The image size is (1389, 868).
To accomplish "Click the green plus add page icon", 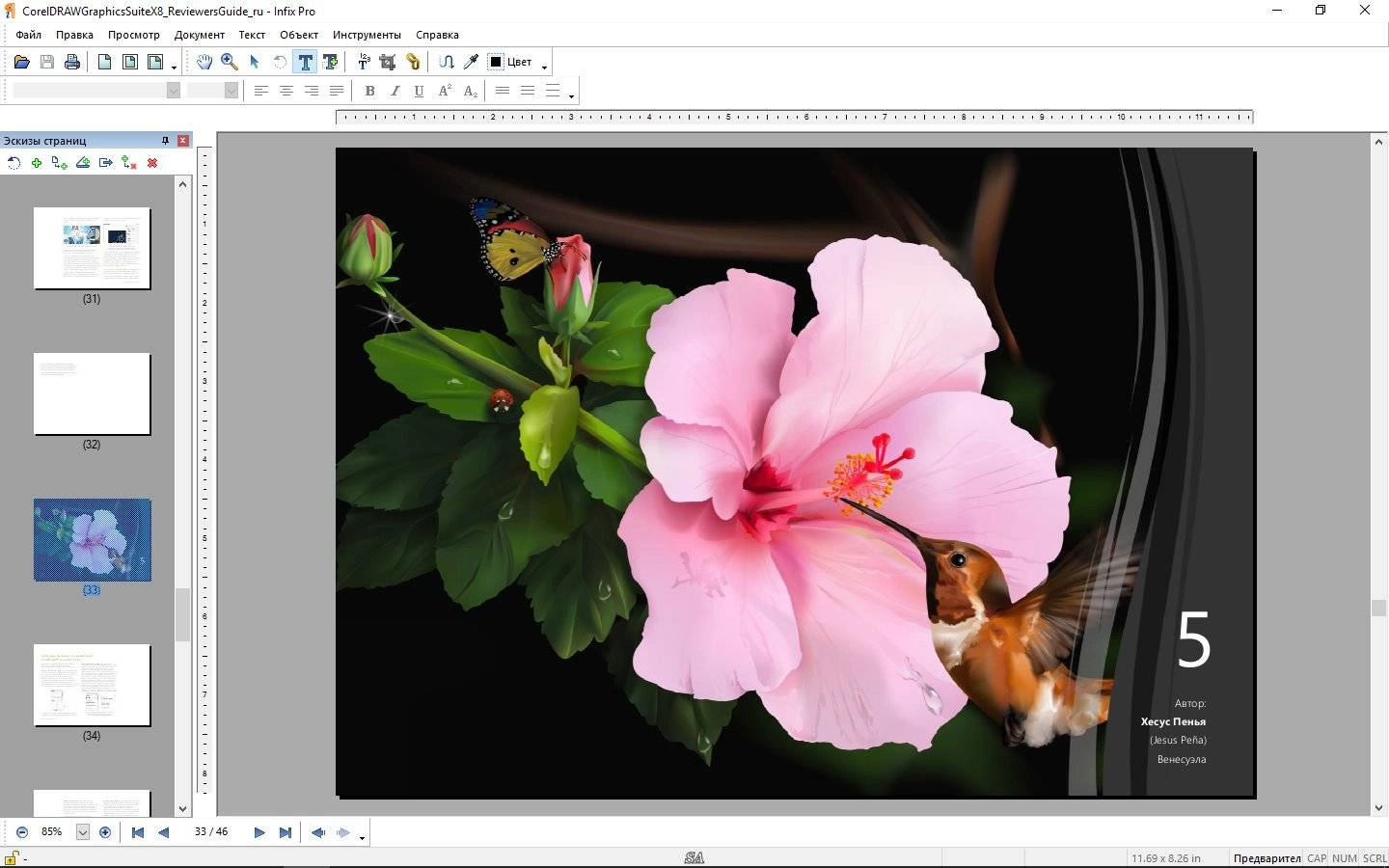I will point(37,163).
